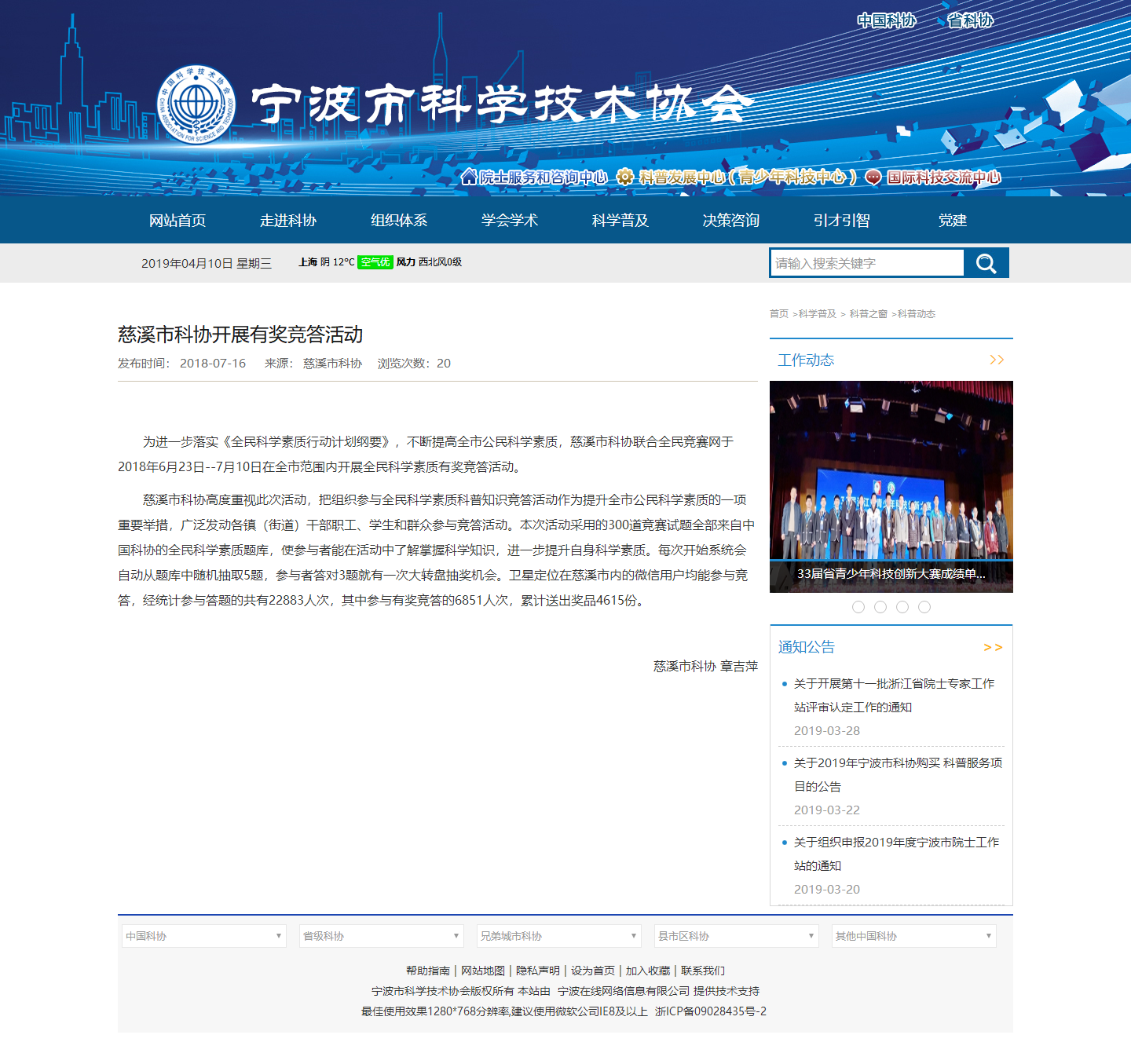Open 院士服务和咨询中心 link
The width and height of the screenshot is (1131, 1064).
pos(544,177)
